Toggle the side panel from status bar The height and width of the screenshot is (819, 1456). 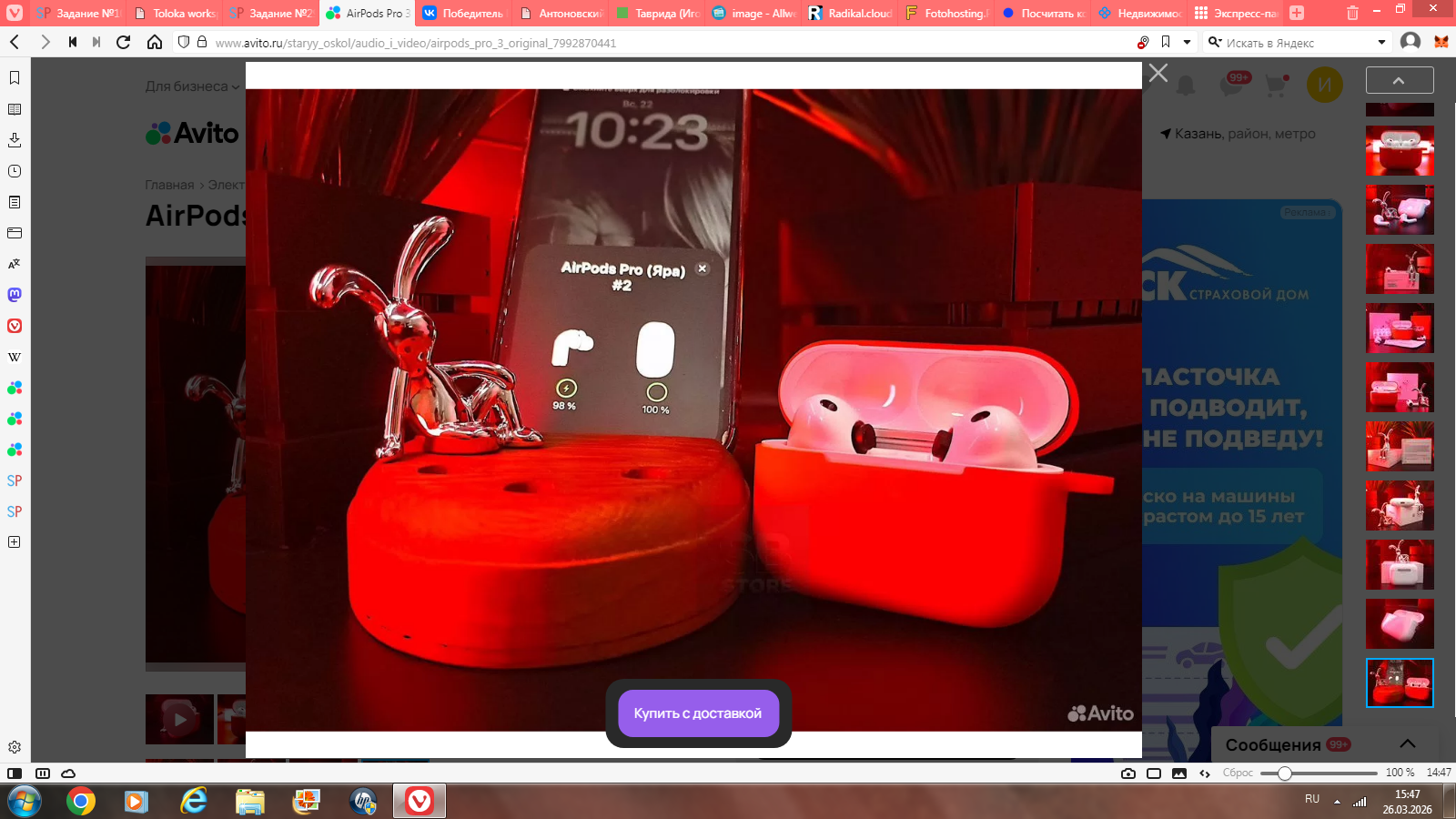[x=15, y=773]
